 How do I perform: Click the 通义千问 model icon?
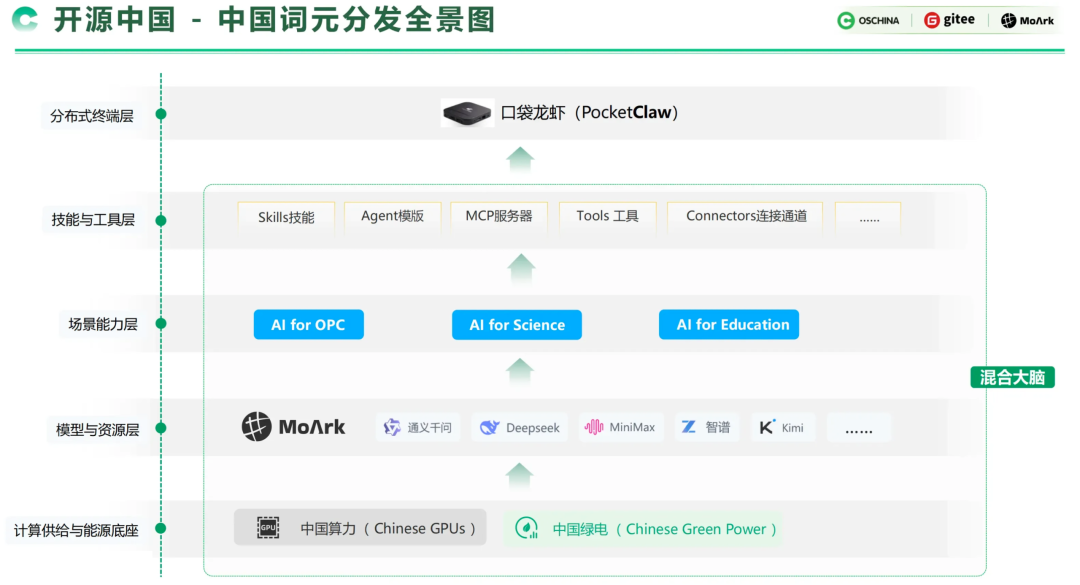[x=392, y=427]
